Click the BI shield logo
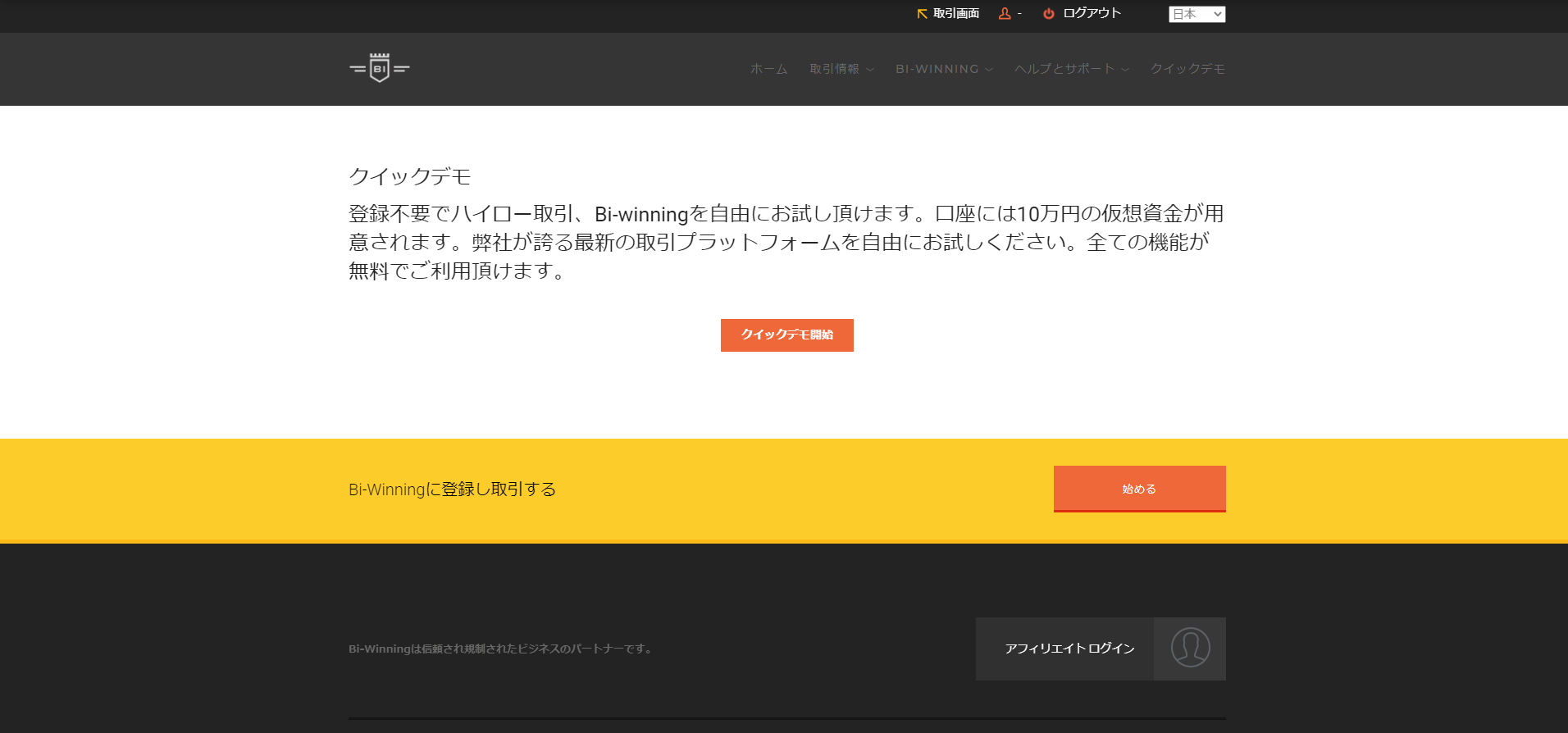The image size is (1568, 733). pos(380,68)
